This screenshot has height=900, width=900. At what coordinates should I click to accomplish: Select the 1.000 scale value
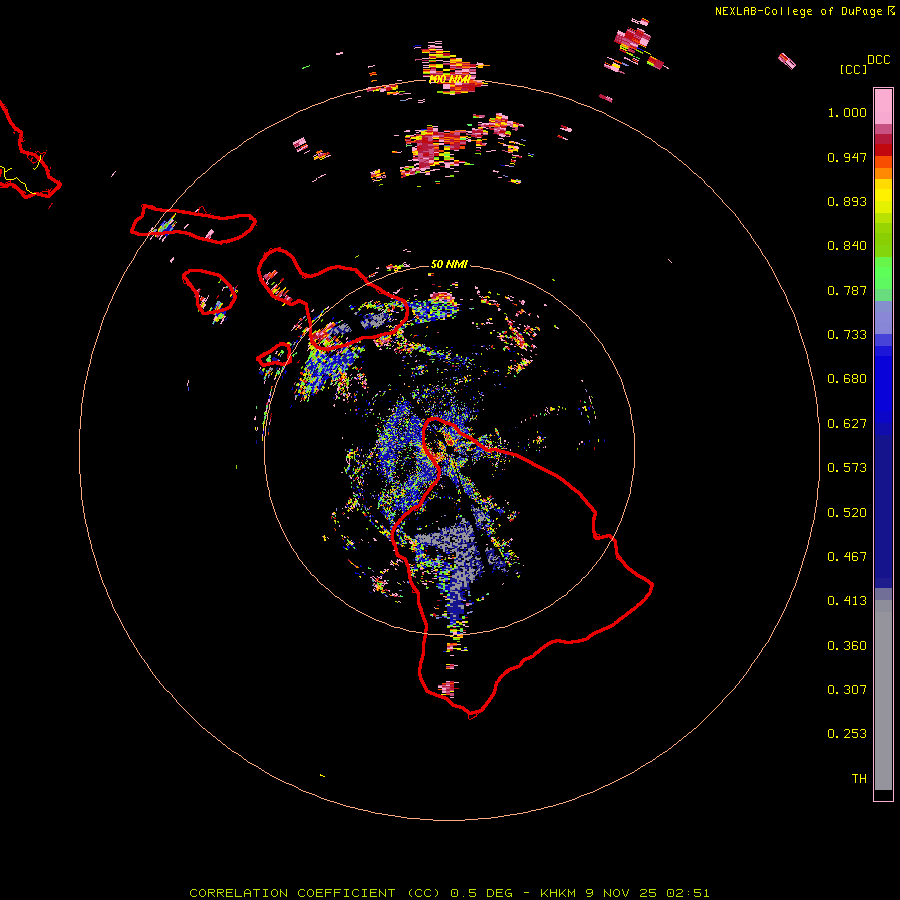847,112
